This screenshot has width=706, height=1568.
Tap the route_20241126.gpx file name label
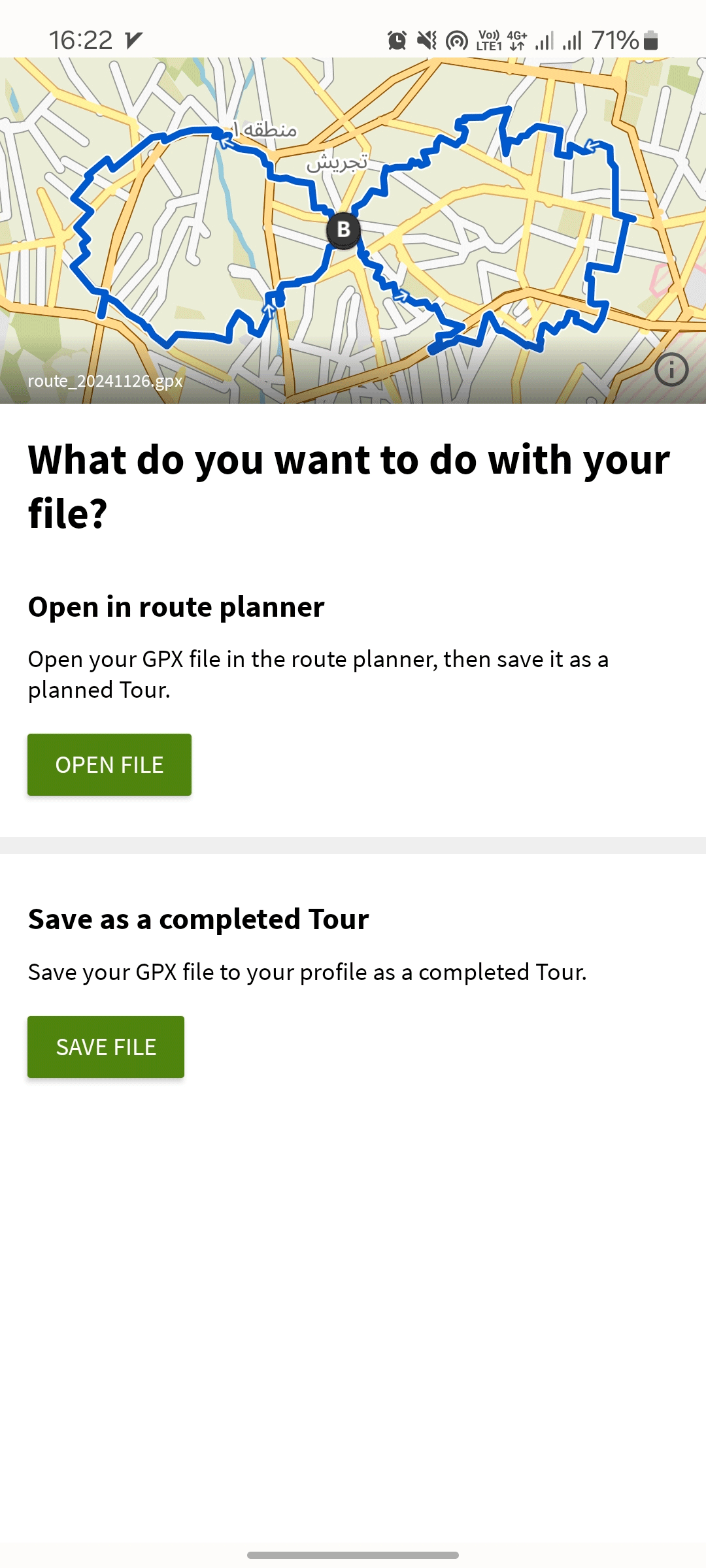tap(105, 381)
